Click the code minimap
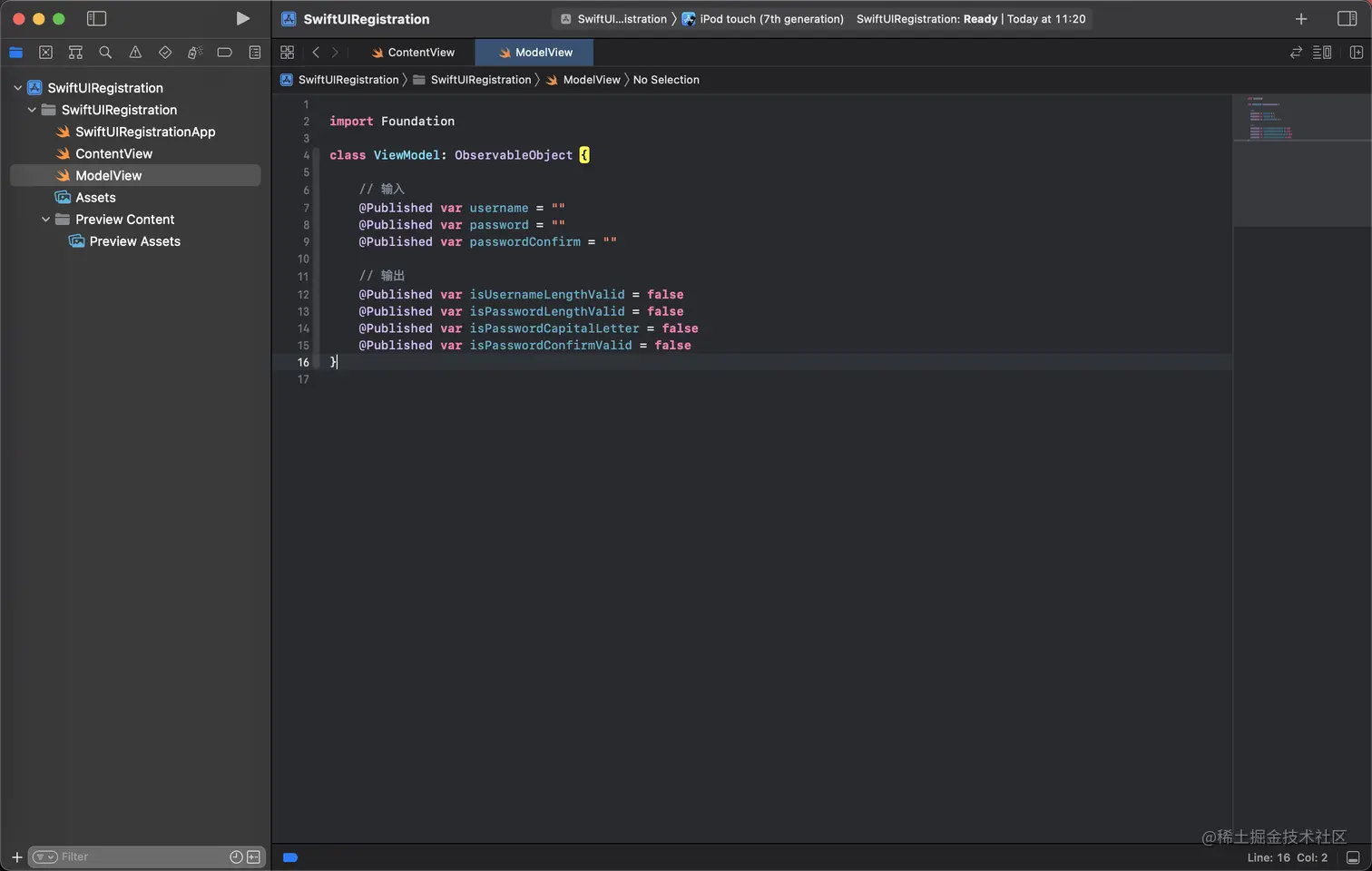1372x871 pixels. pos(1302,161)
